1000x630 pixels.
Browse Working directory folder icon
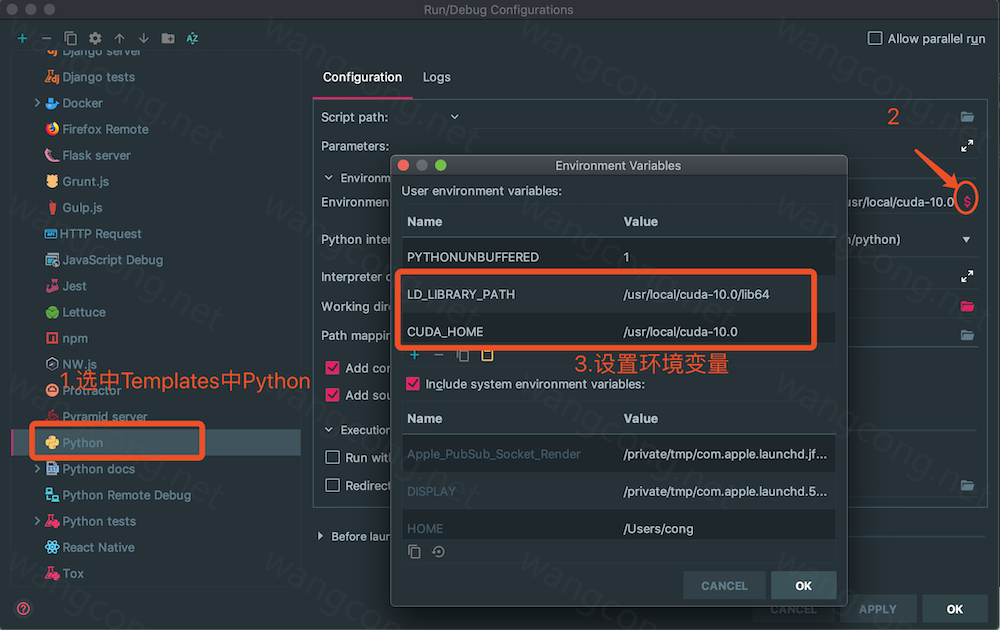[967, 306]
